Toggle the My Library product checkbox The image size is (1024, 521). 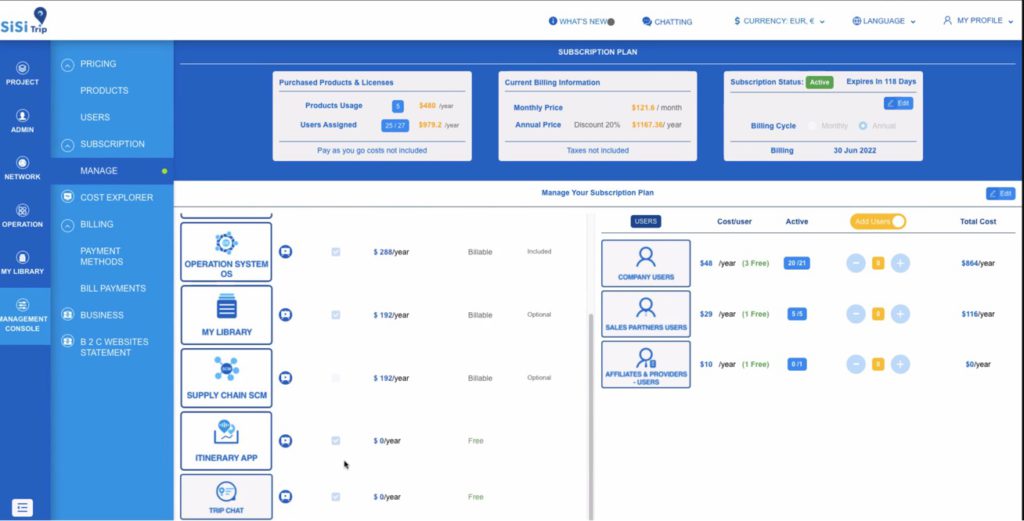point(336,315)
